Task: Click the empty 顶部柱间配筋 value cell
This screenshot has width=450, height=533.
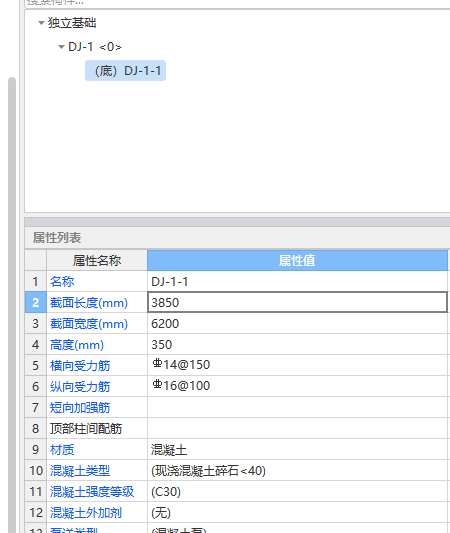Action: tap(297, 429)
